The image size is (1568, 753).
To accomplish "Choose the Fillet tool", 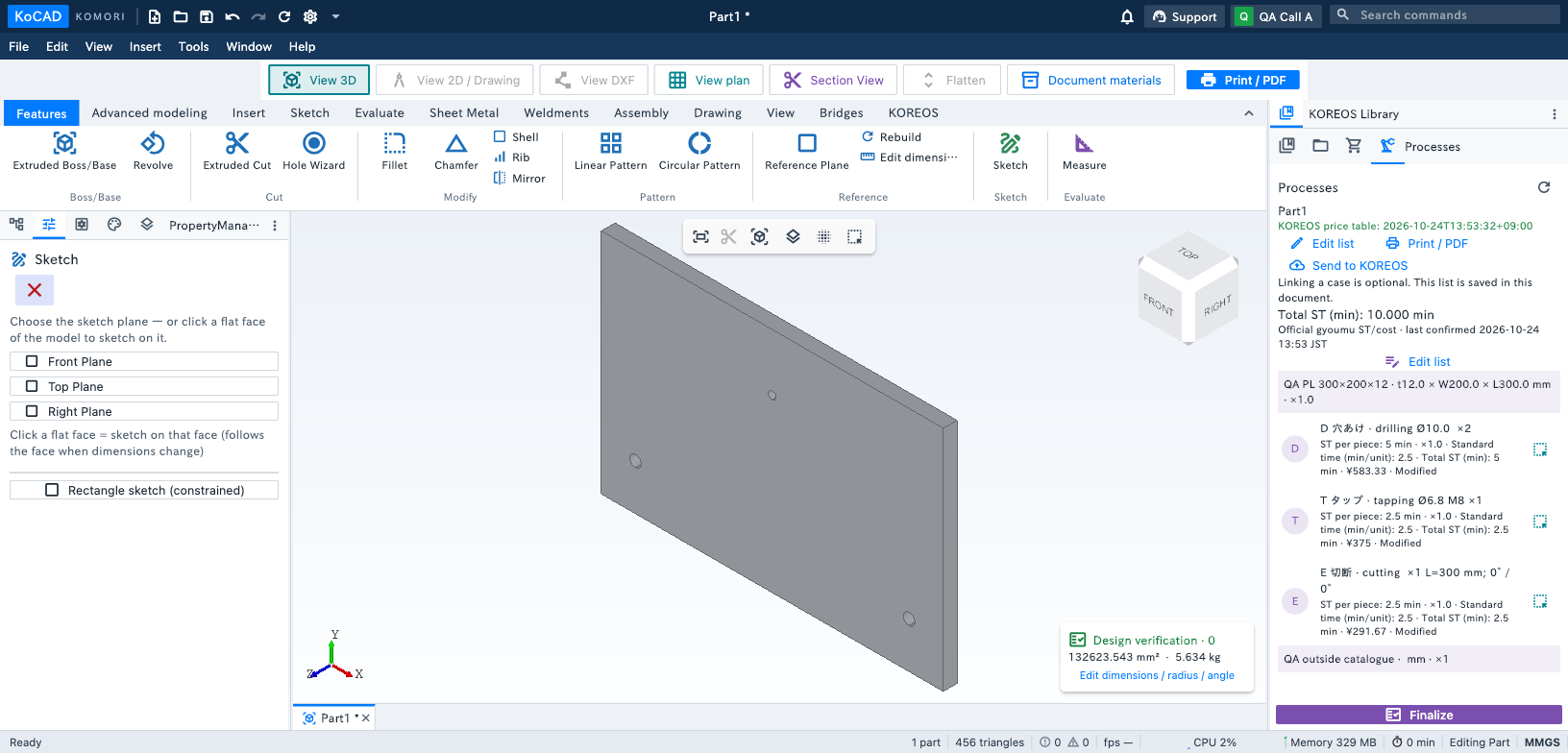I will tap(394, 152).
